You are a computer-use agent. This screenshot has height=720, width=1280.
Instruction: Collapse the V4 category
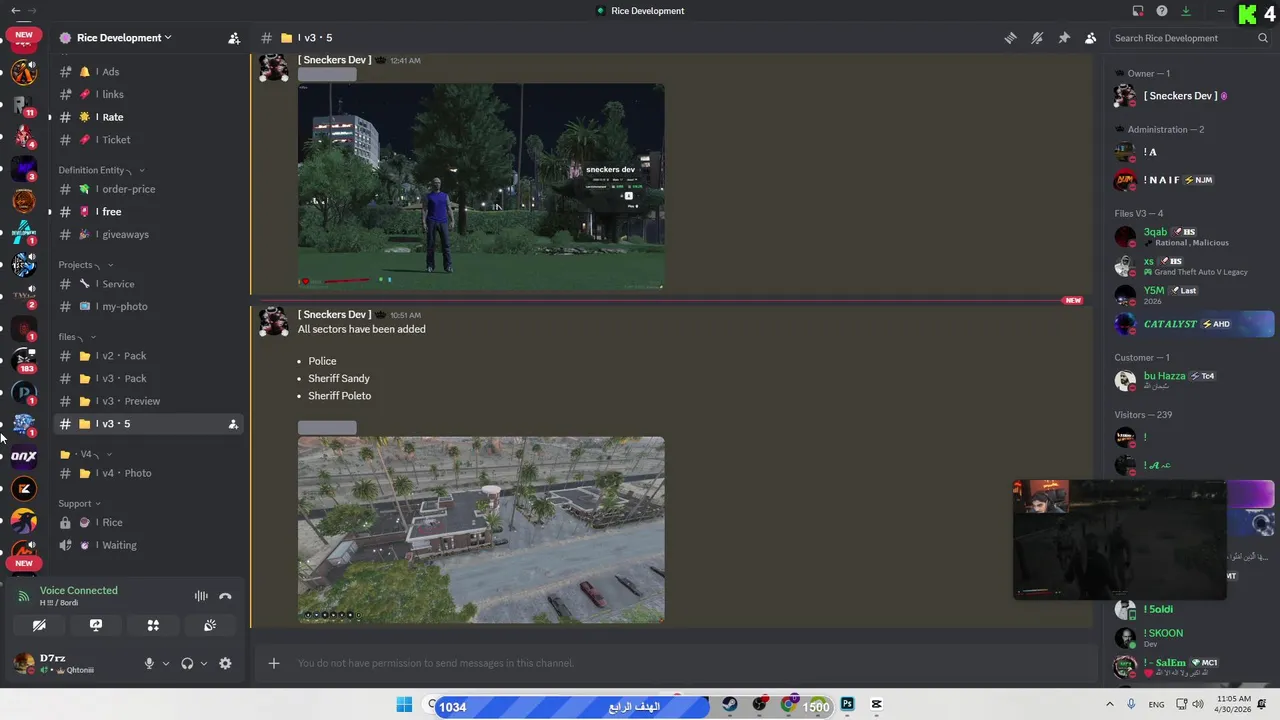click(86, 454)
